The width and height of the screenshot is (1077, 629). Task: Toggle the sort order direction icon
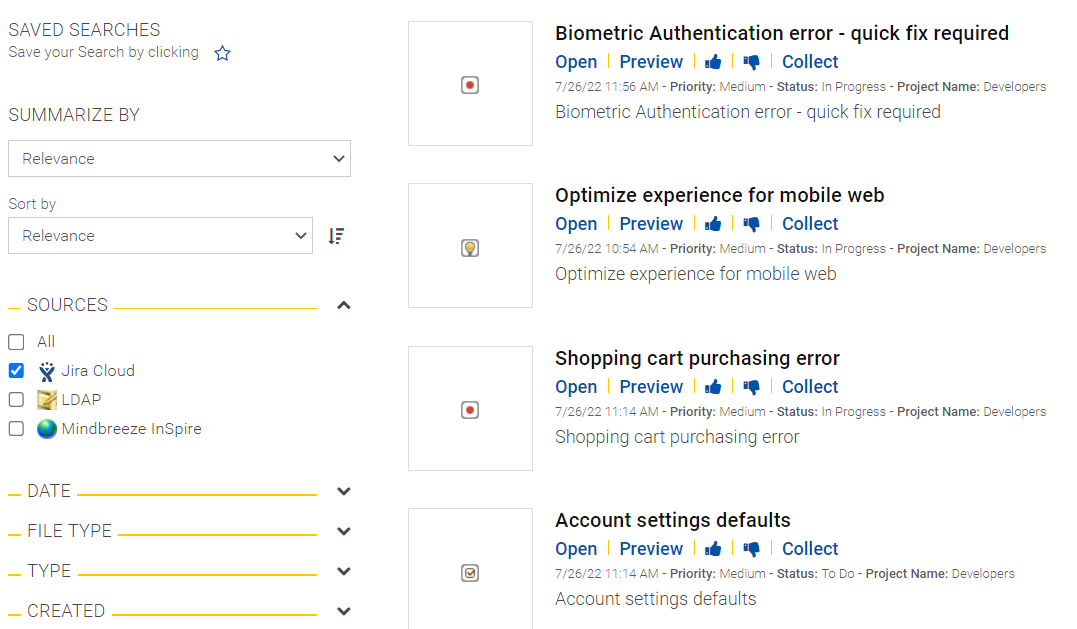click(336, 236)
